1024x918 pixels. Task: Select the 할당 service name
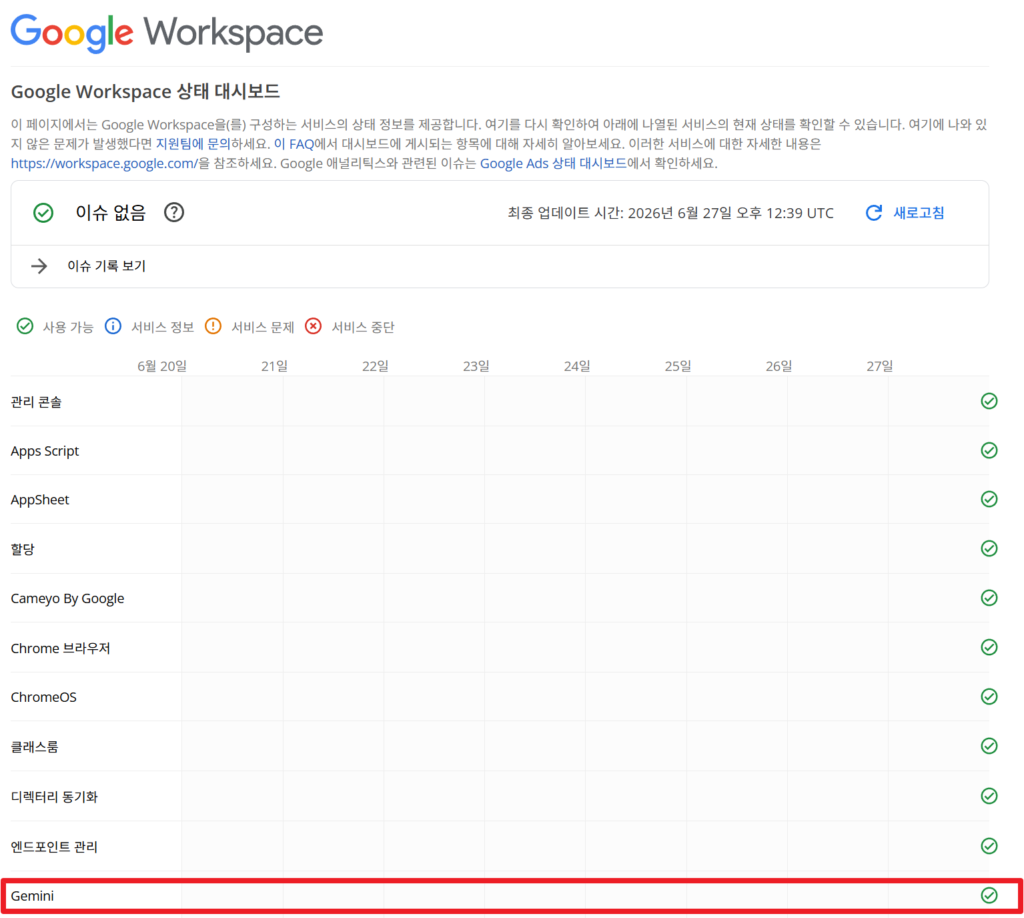(x=22, y=549)
